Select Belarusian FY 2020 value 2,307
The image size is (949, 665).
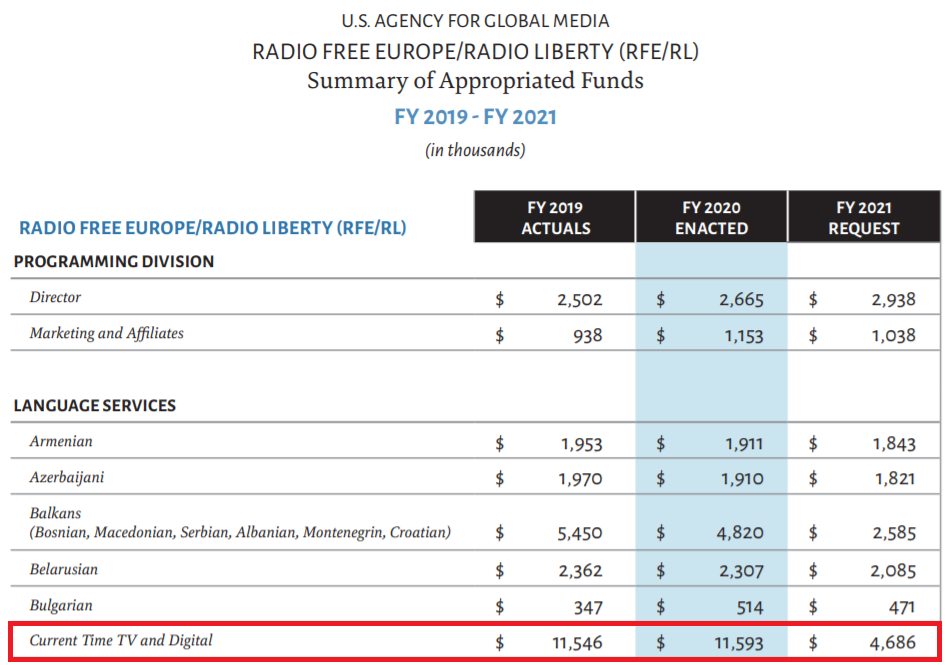click(741, 571)
